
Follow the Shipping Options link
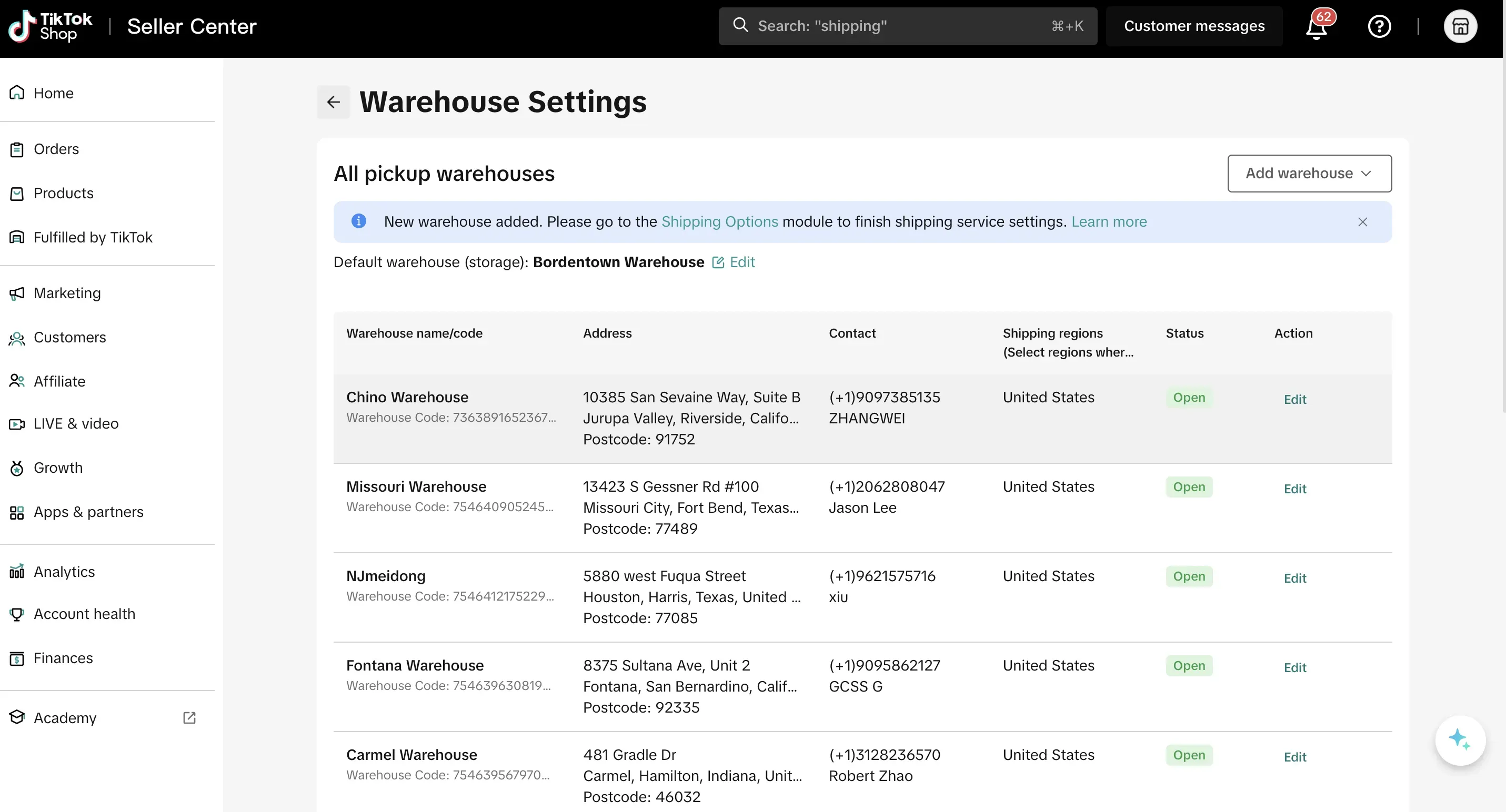click(719, 221)
